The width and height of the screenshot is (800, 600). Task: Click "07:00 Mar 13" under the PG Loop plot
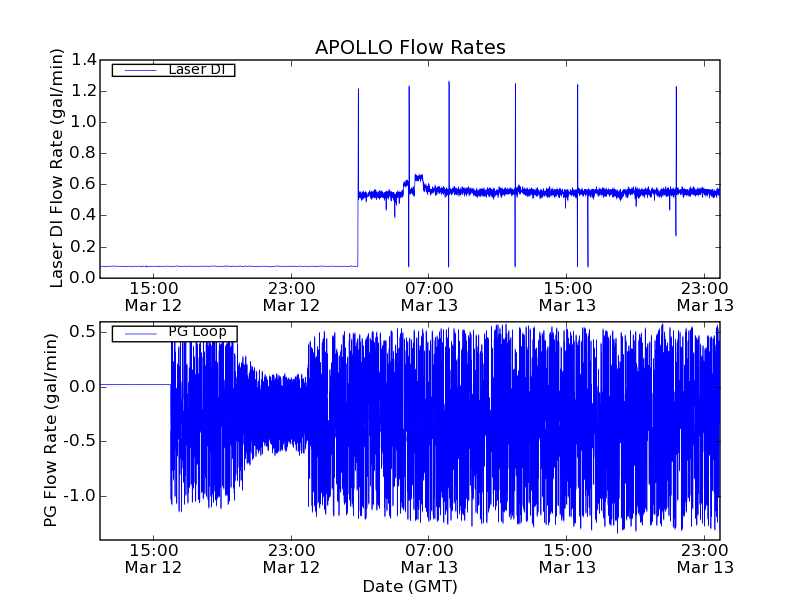429,559
